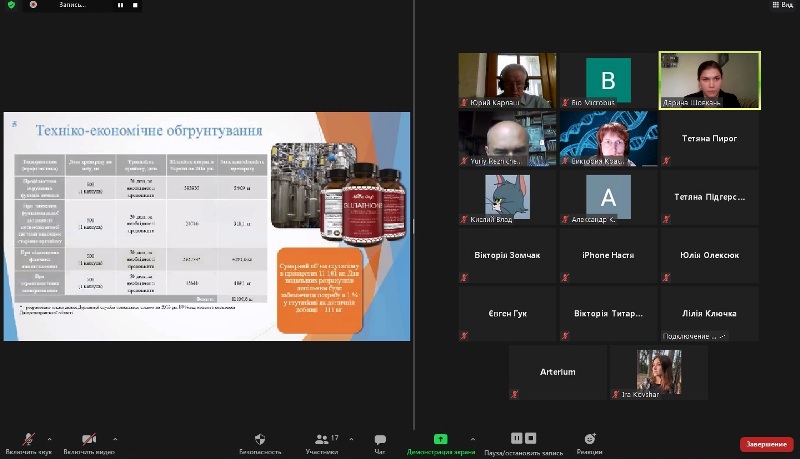This screenshot has height=459, width=800.
Task: Stop recording from top-left indicator
Action: click(135, 5)
